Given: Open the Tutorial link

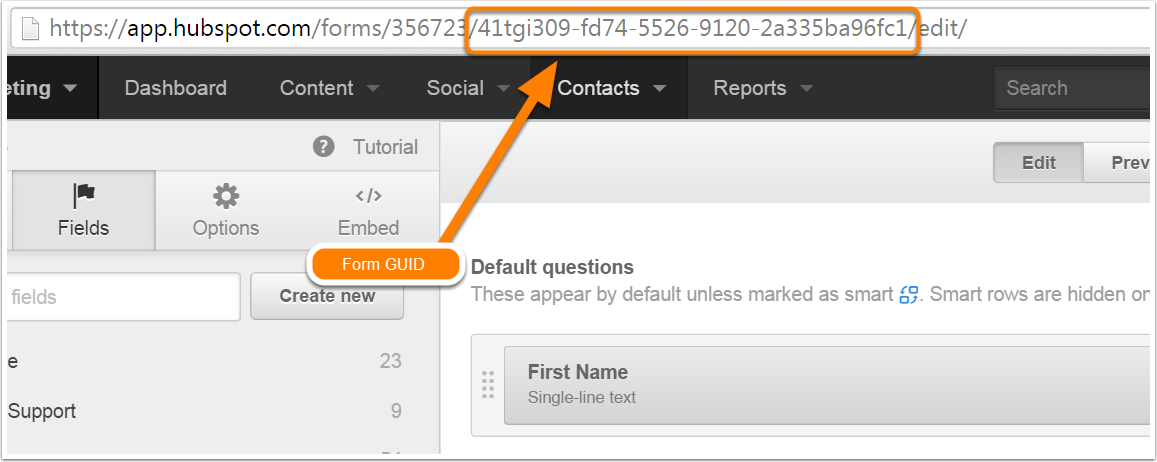Looking at the screenshot, I should click(385, 147).
